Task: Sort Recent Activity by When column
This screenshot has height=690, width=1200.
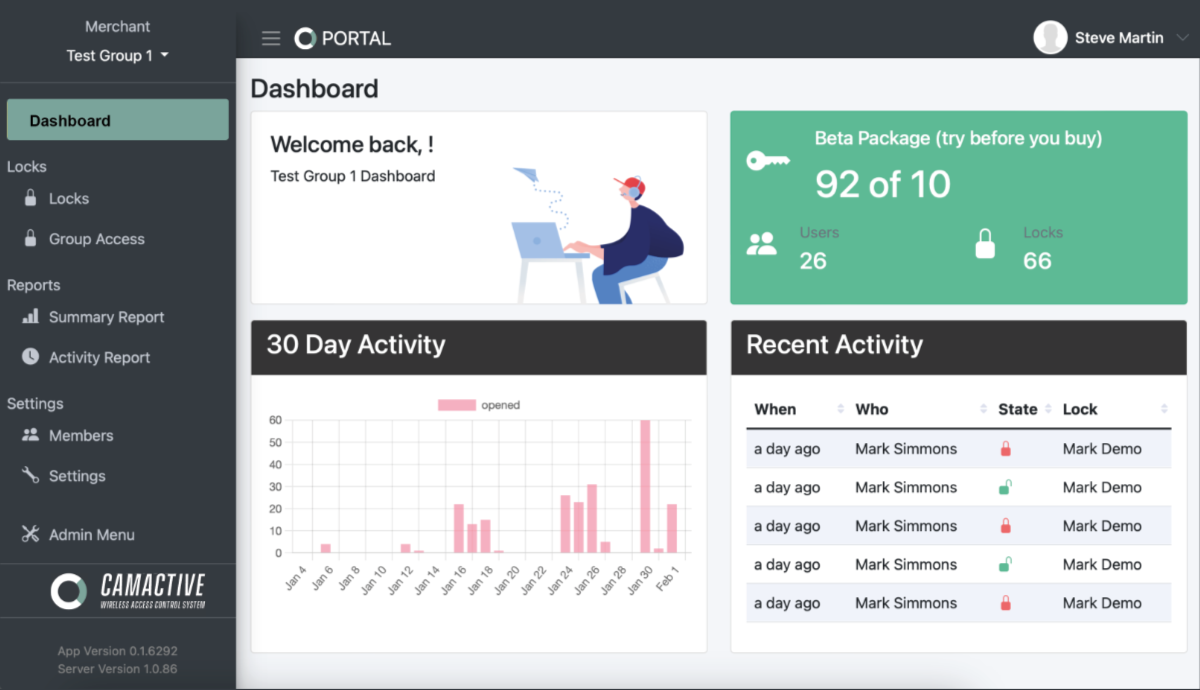Action: pos(798,409)
